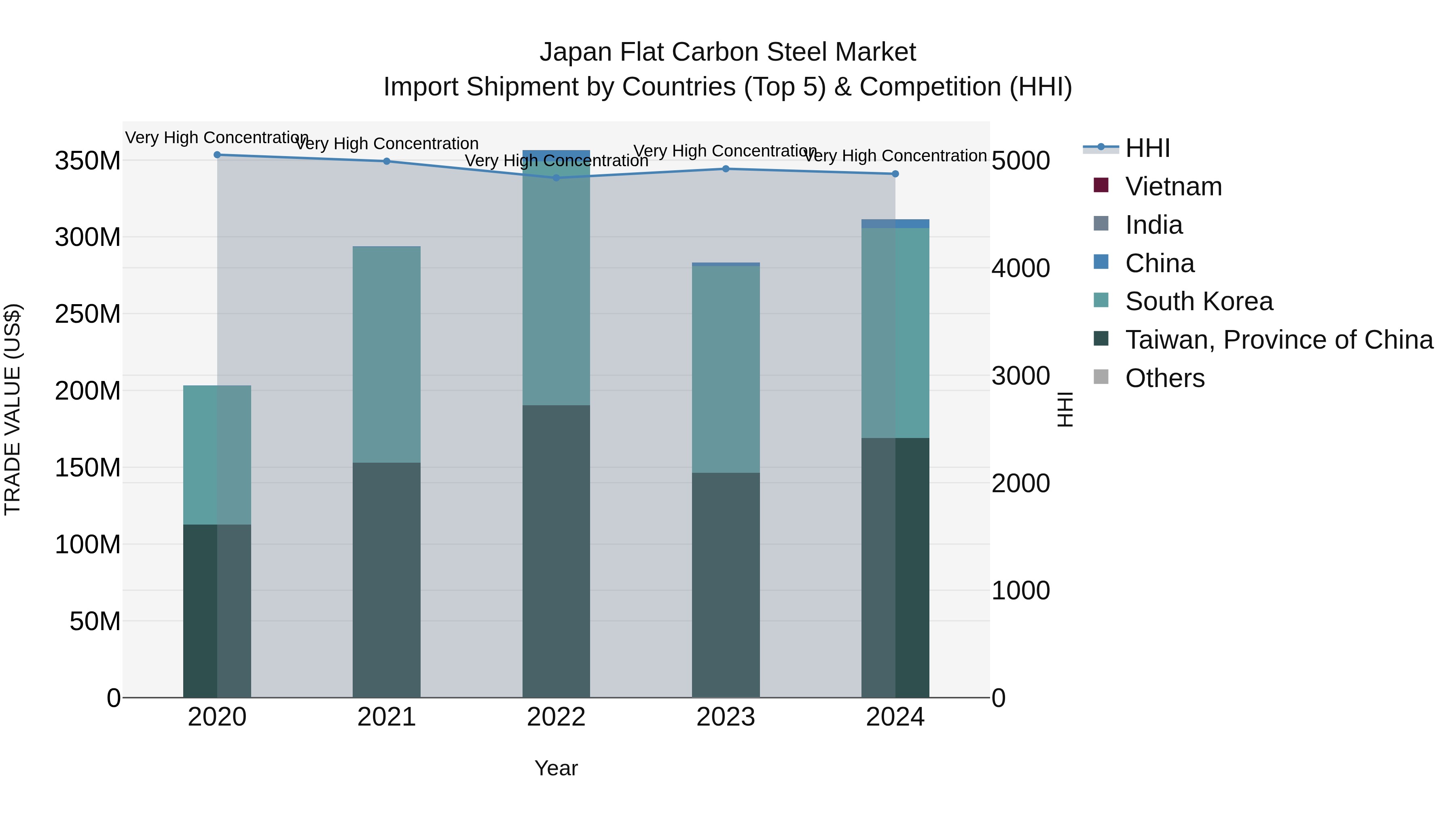This screenshot has height=819, width=1456.
Task: Click the Vietnam maroon color swatch
Action: [1101, 185]
